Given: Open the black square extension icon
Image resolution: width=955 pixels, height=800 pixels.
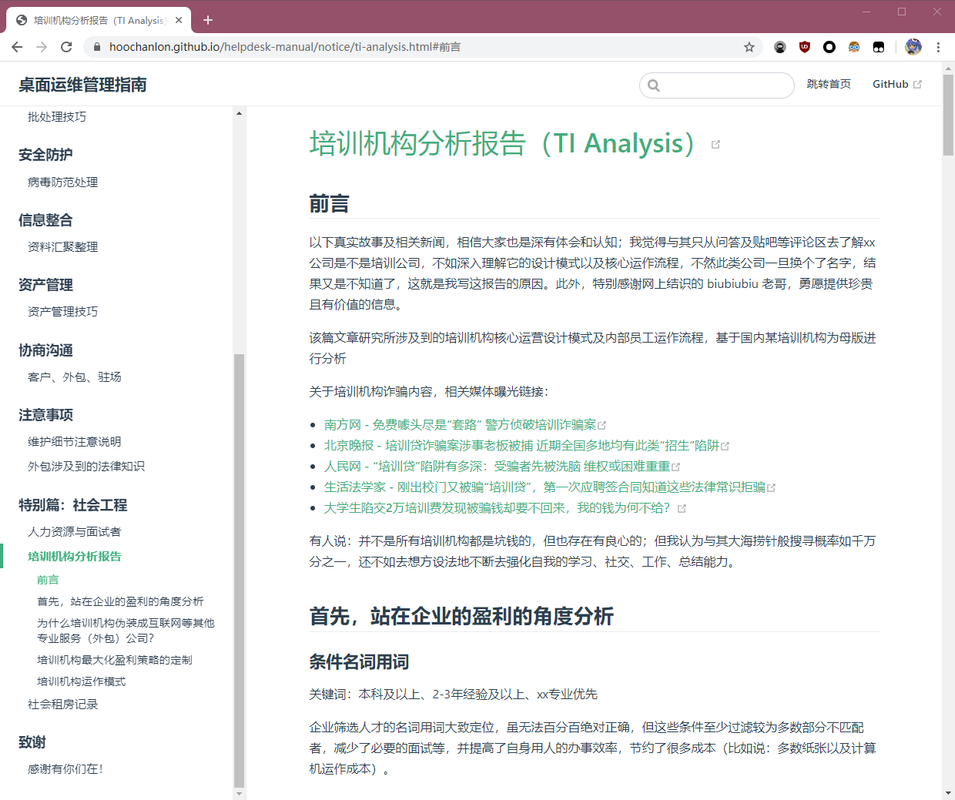Looking at the screenshot, I should [878, 47].
